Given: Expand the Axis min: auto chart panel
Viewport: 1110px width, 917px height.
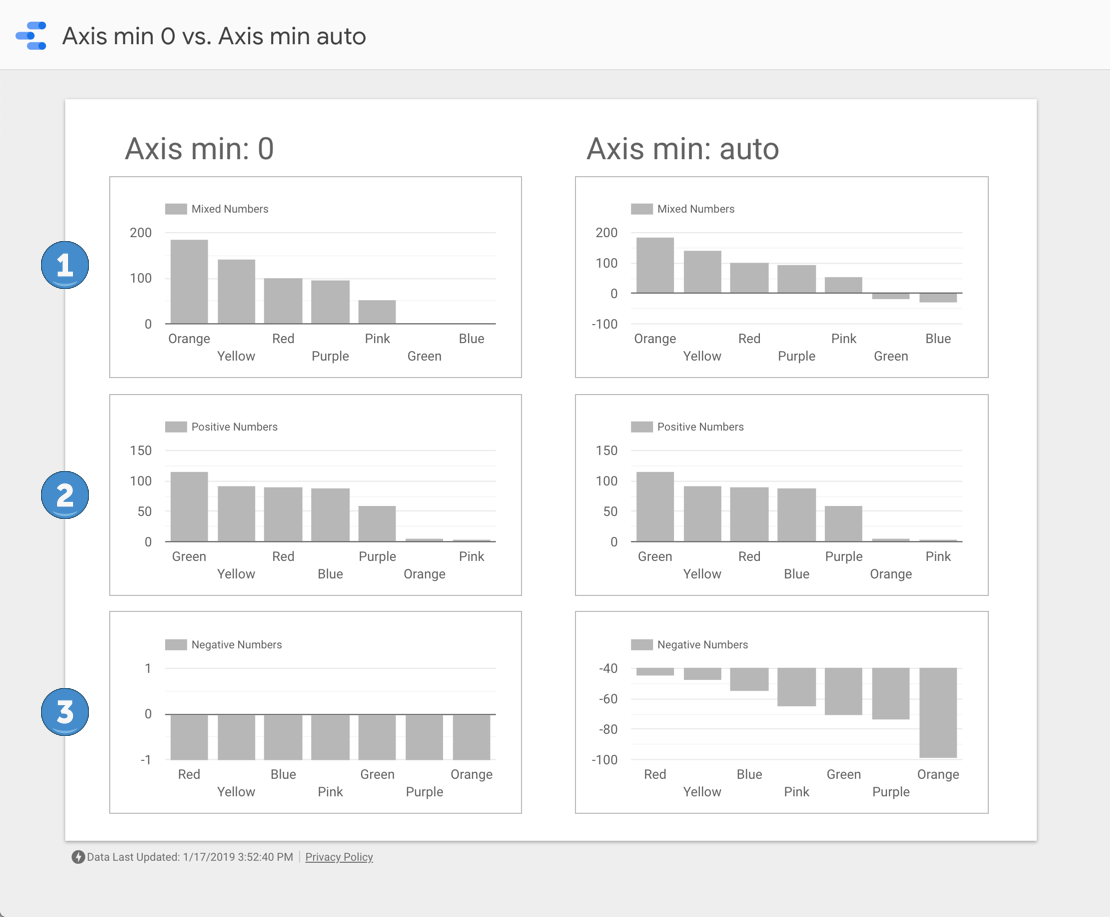Looking at the screenshot, I should point(781,277).
